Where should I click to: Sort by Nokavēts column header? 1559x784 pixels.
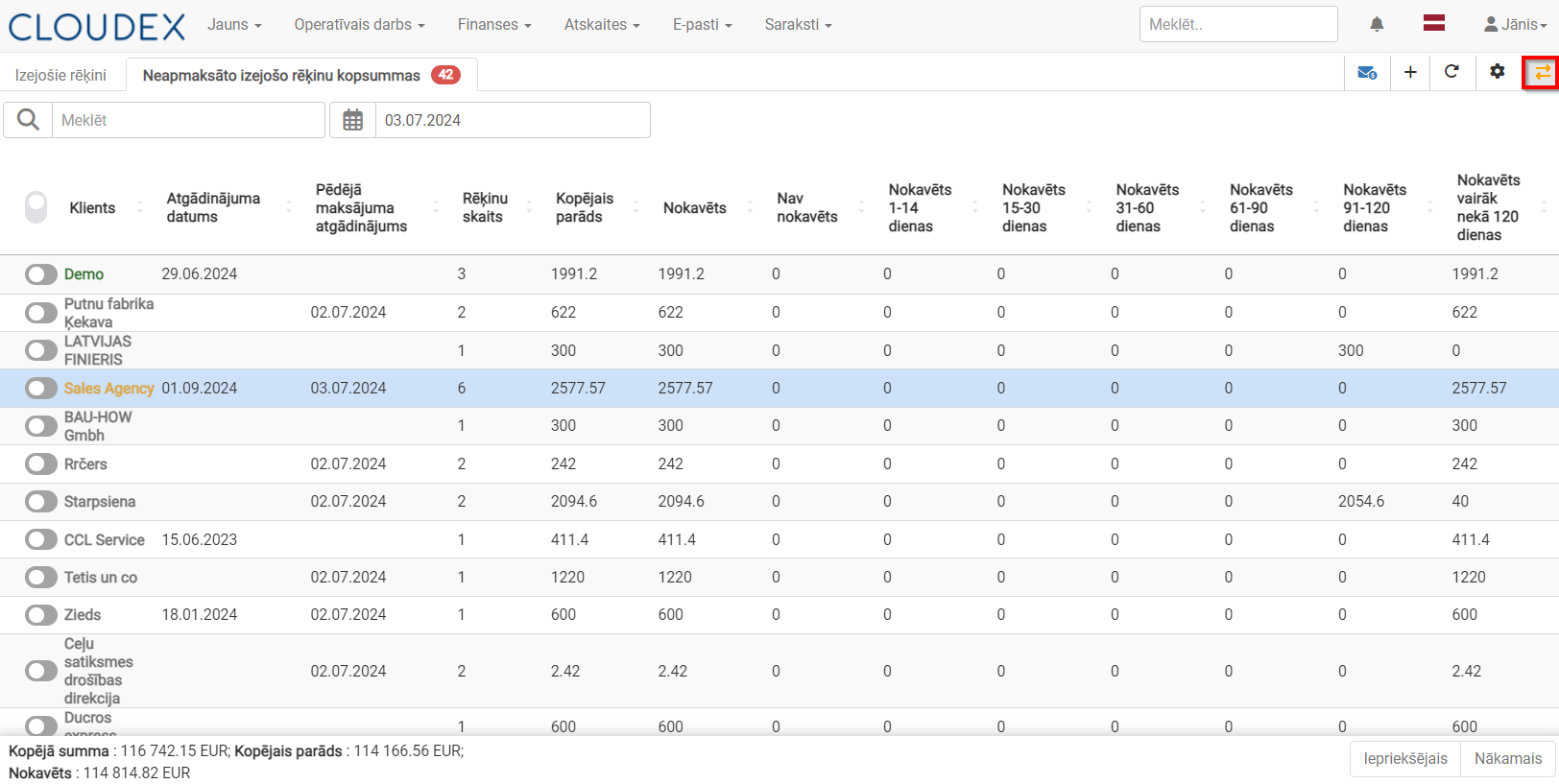pos(694,208)
